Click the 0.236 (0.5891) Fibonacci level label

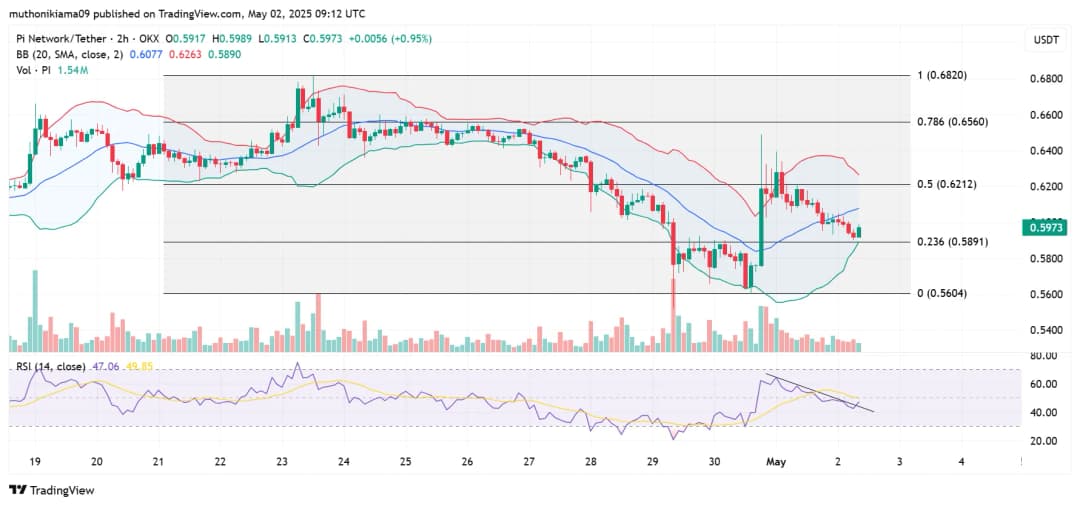coord(951,242)
